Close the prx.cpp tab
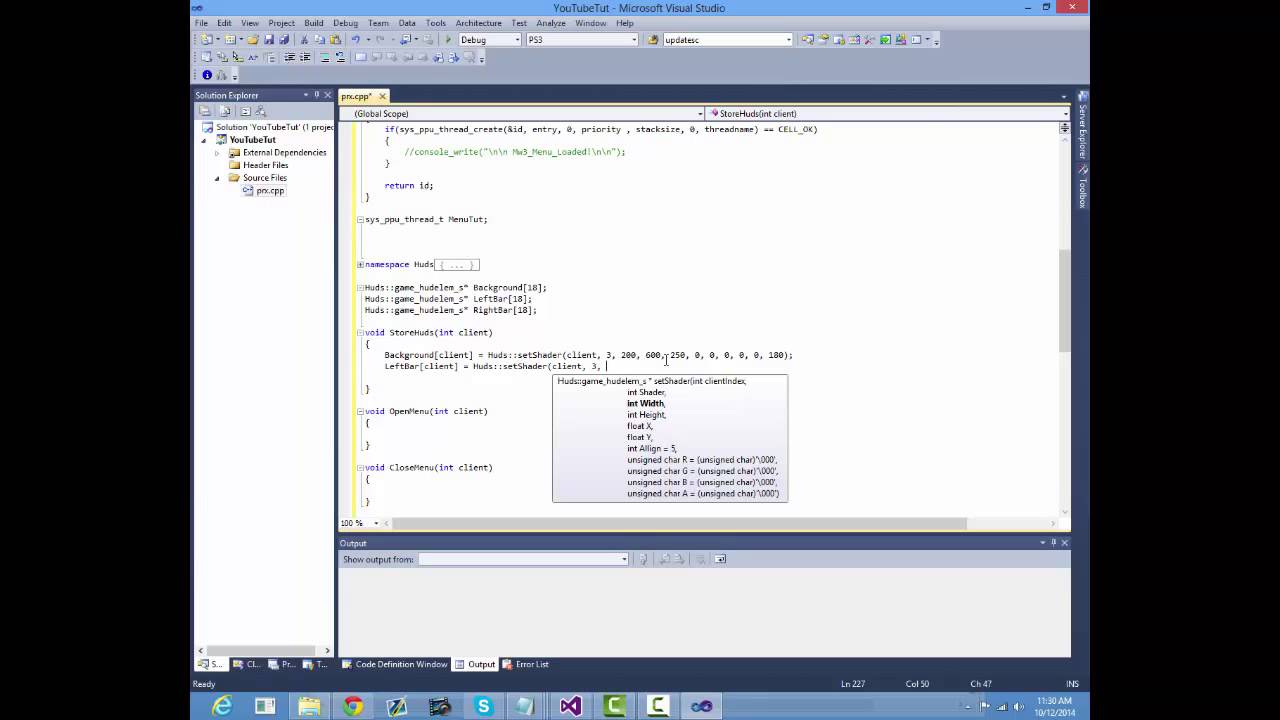Screen dimensions: 1280x720 (x=382, y=96)
